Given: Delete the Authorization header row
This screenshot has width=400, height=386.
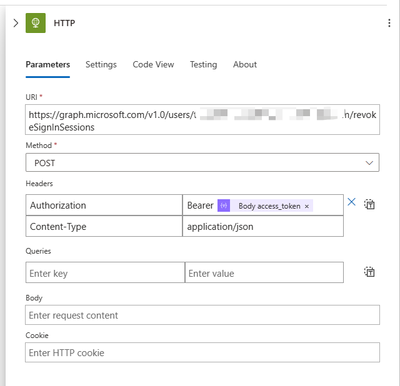Looking at the screenshot, I should pos(351,202).
